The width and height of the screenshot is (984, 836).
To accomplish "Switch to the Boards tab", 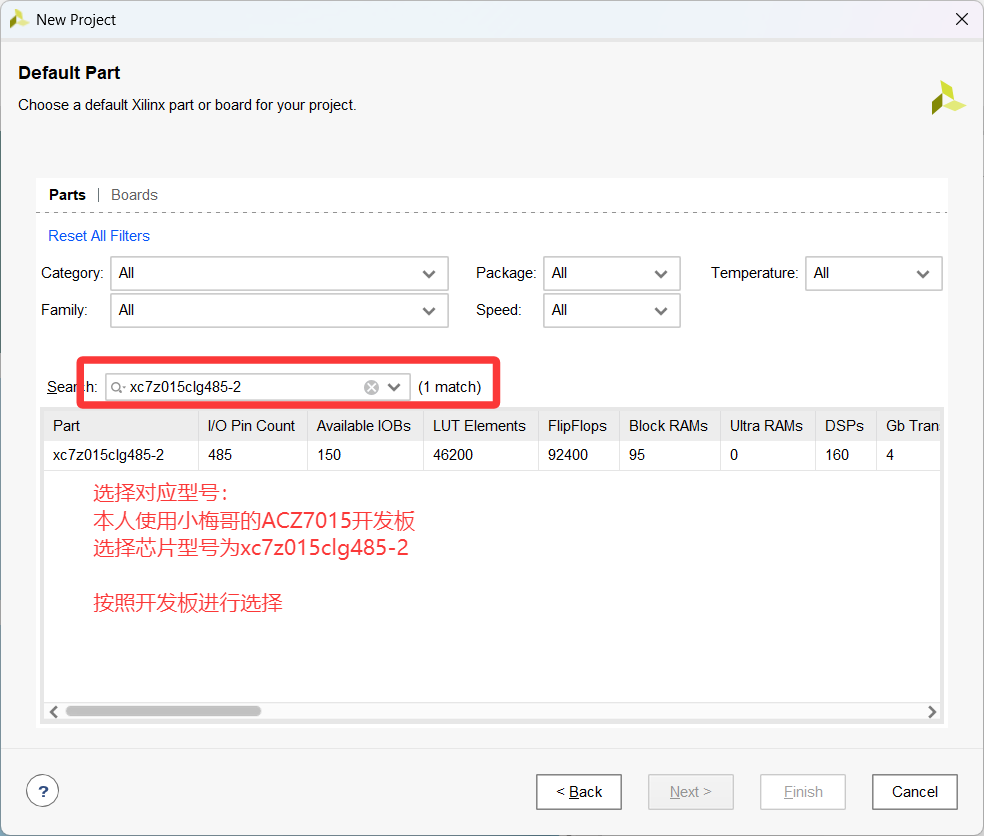I will (x=134, y=195).
